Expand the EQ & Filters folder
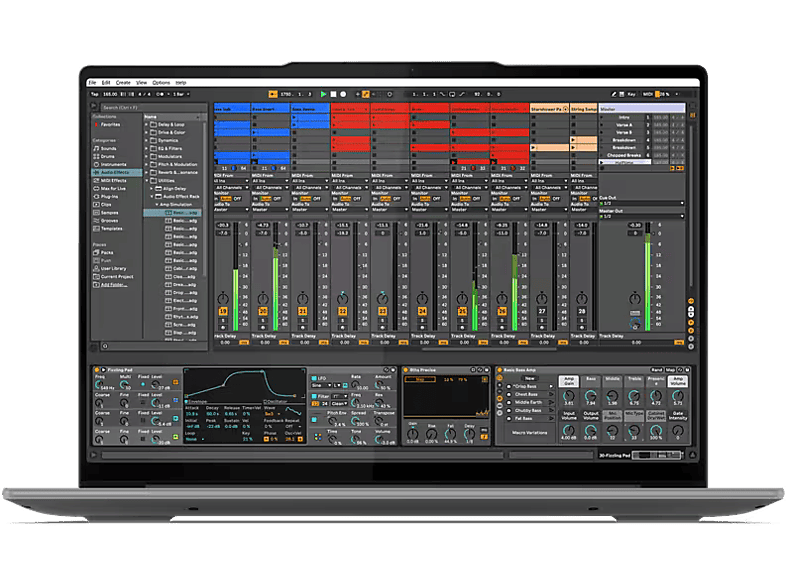This screenshot has width=786, height=587. click(x=146, y=149)
